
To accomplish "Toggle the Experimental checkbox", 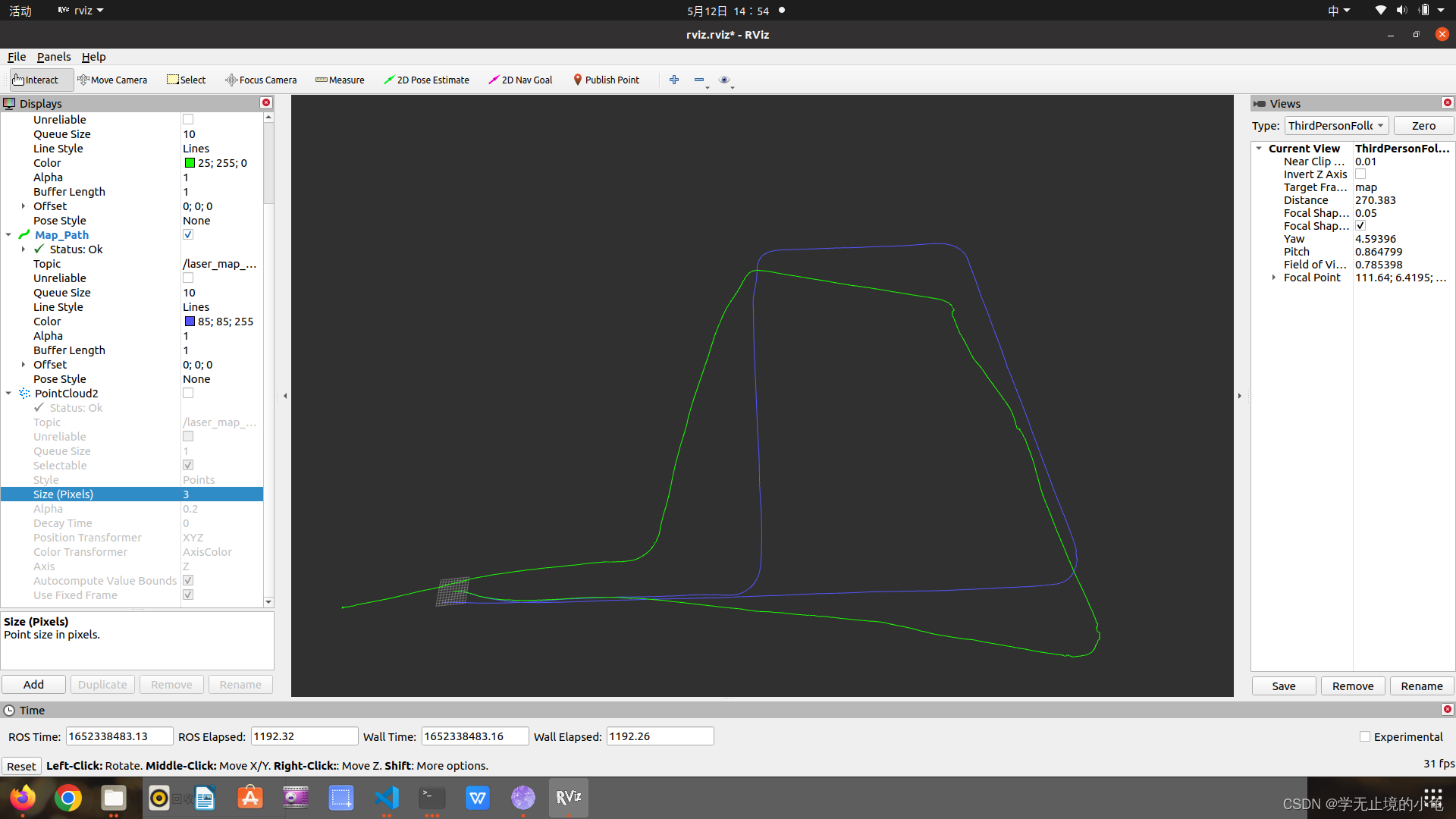I will (x=1365, y=737).
